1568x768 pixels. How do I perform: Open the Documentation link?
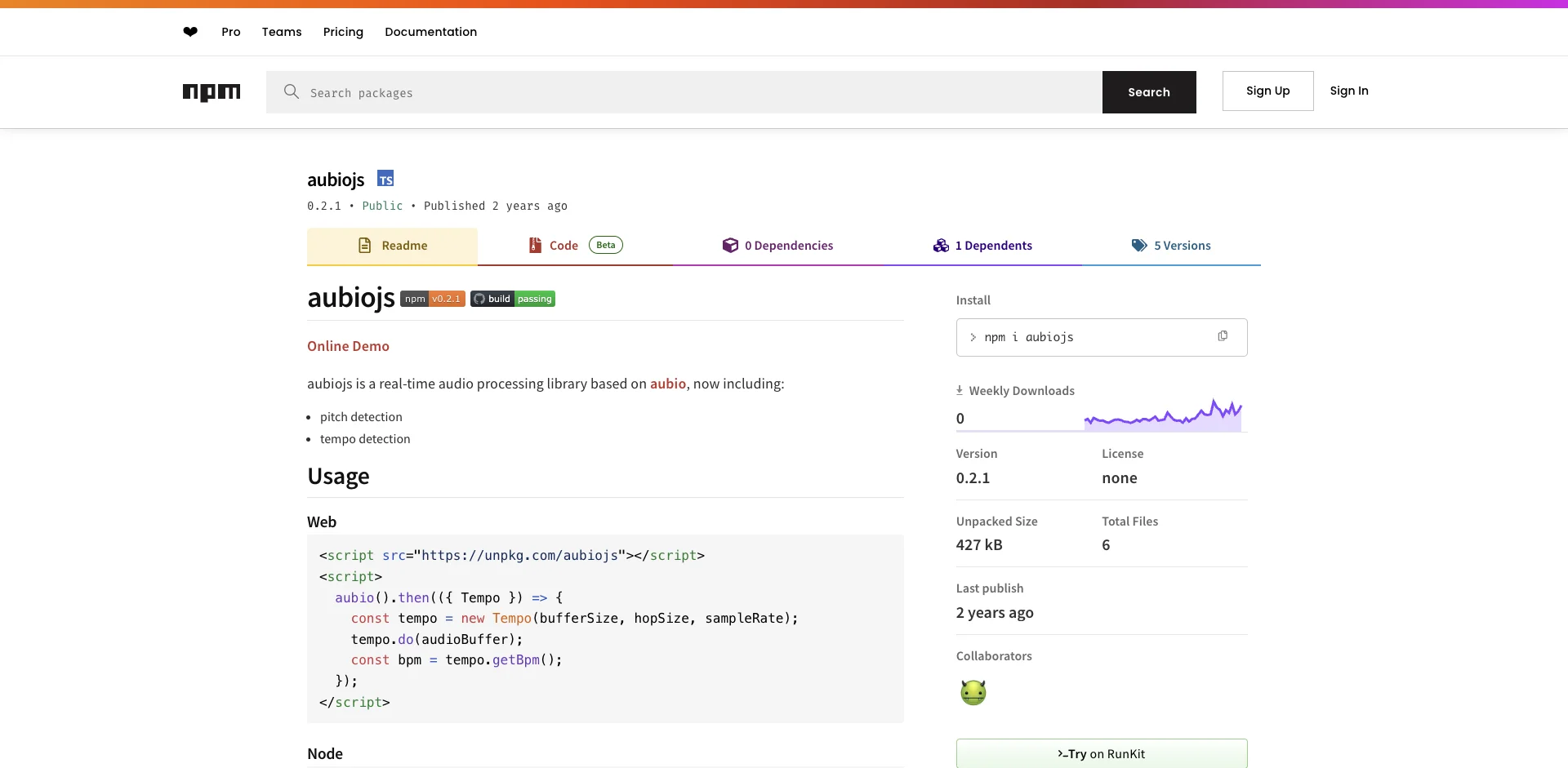[x=431, y=32]
